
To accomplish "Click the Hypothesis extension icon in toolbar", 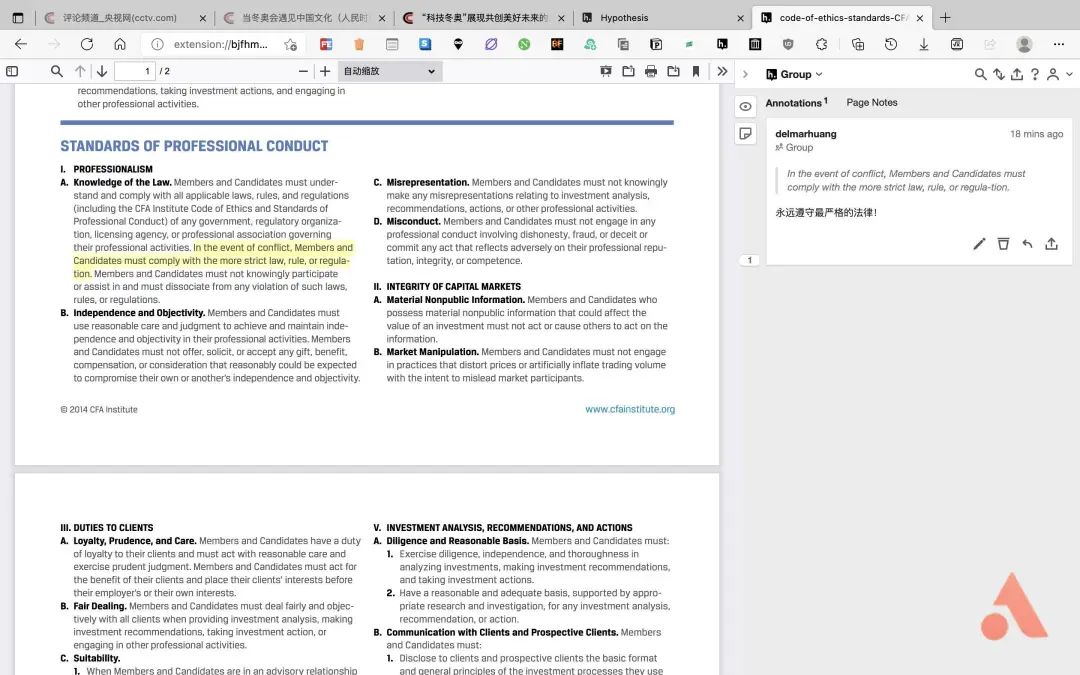I will (722, 44).
